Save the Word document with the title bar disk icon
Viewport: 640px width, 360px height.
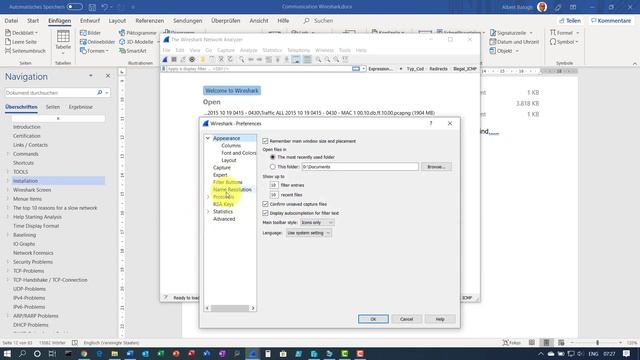[92, 7]
